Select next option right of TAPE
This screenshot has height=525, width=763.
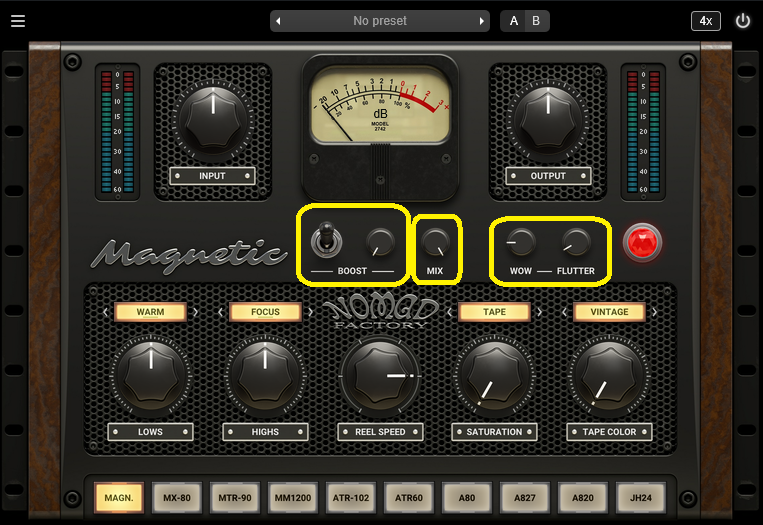[540, 312]
